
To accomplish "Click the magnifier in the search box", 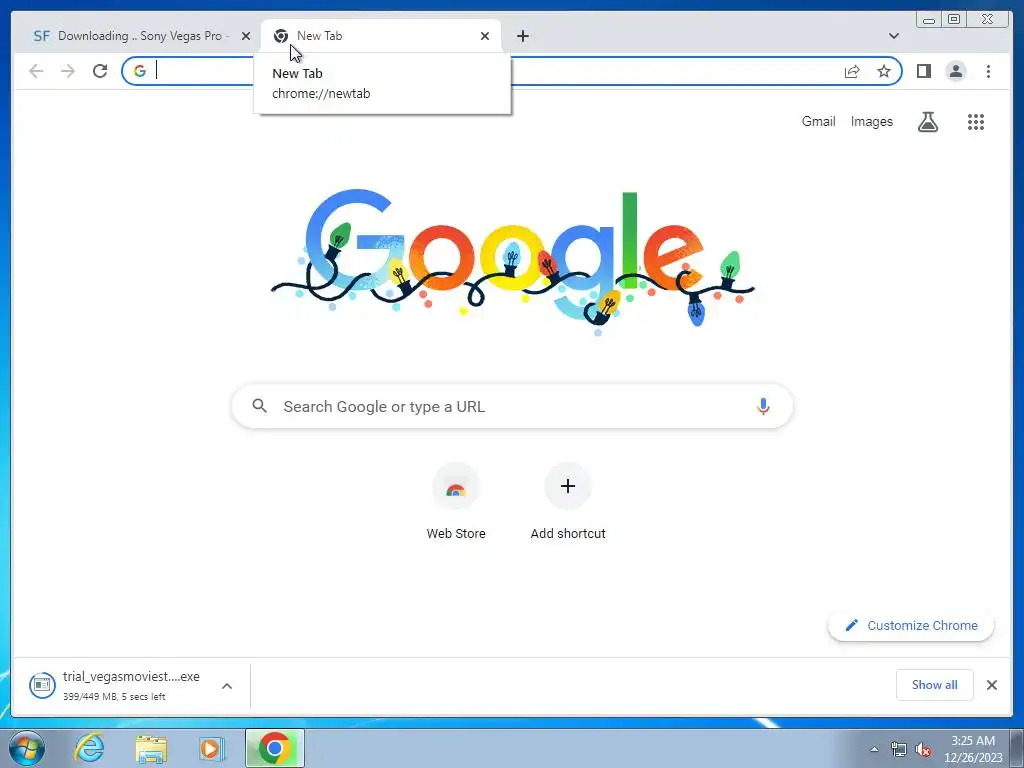I will (x=259, y=406).
